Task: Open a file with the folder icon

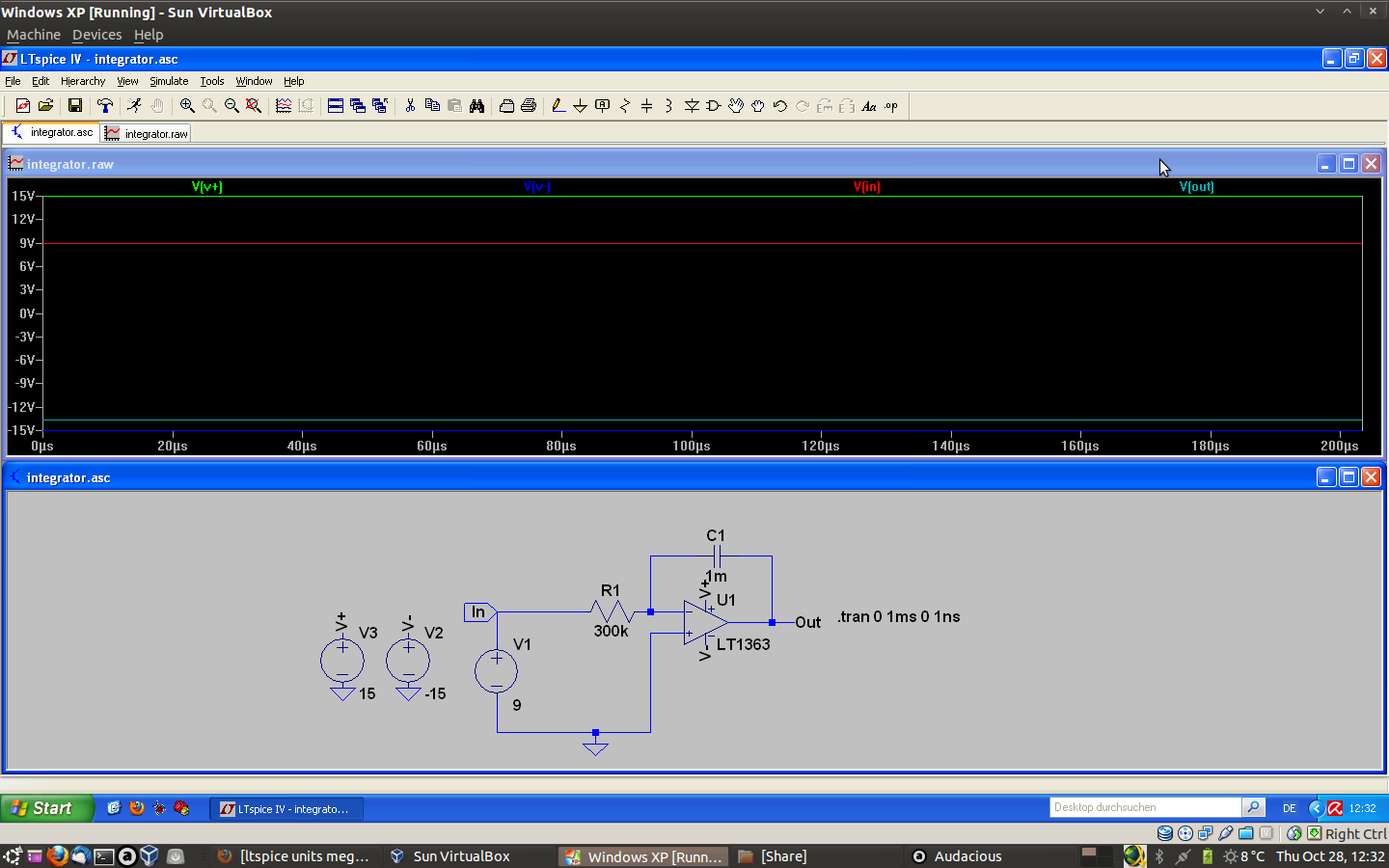Action: 45,106
